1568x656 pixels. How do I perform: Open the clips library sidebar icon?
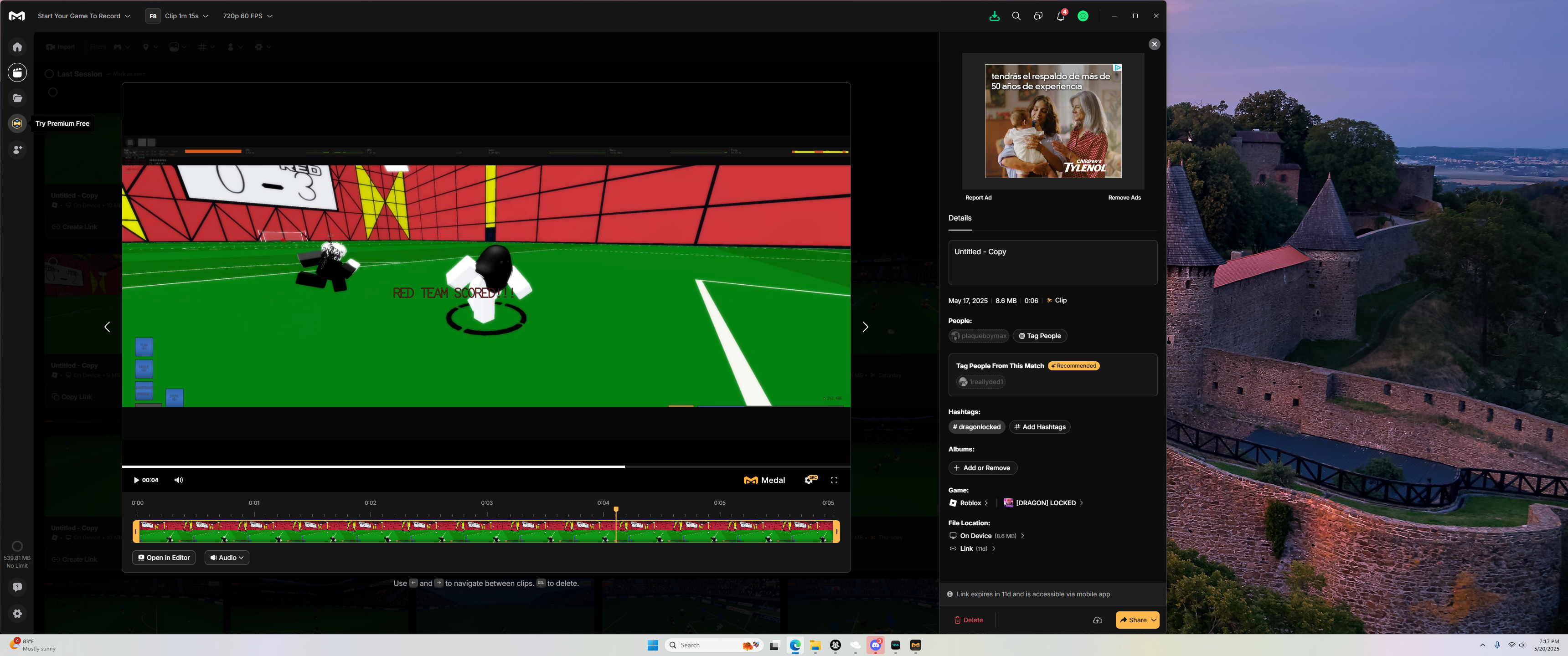pos(17,72)
